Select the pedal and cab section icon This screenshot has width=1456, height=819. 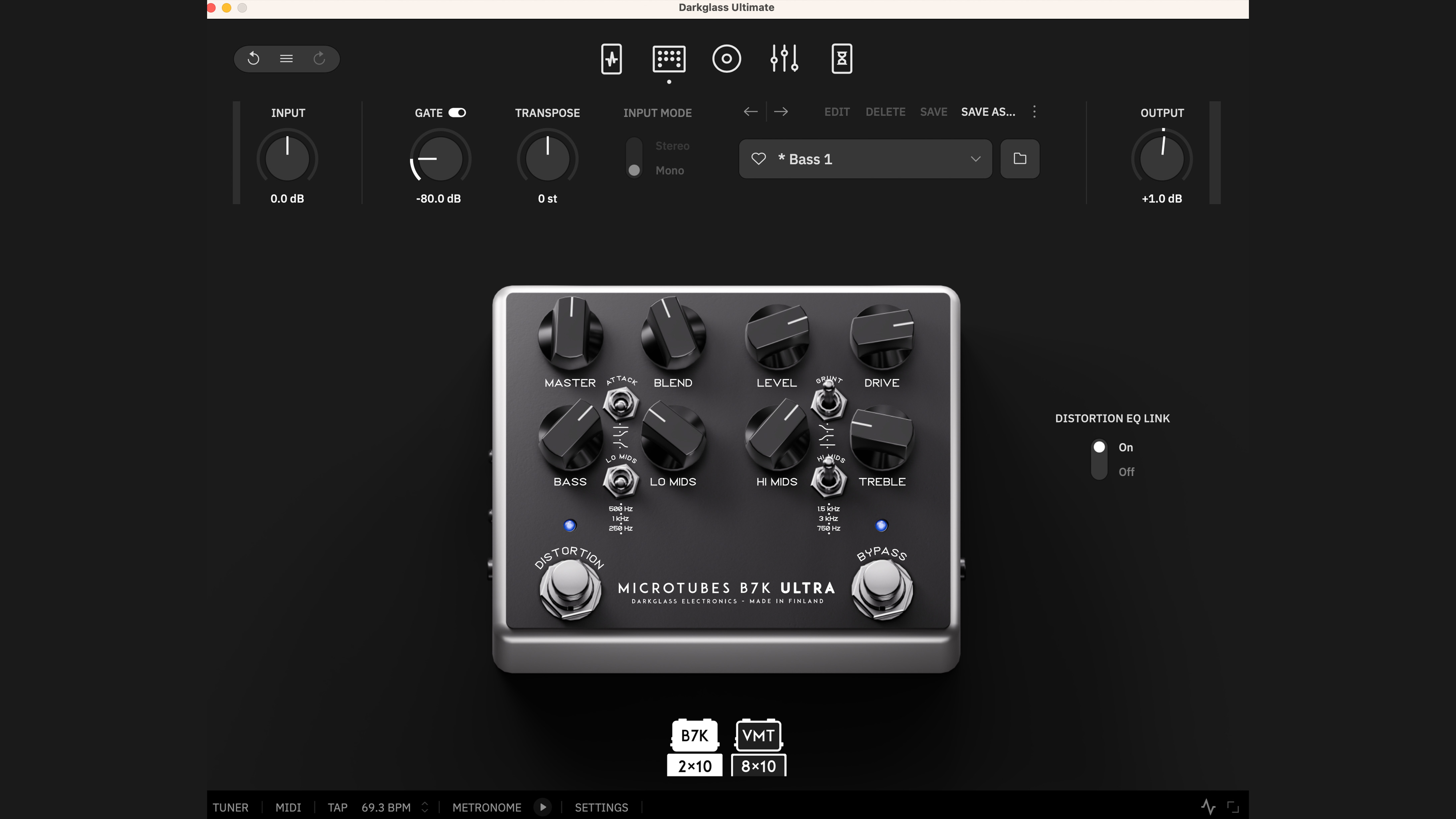click(x=669, y=59)
